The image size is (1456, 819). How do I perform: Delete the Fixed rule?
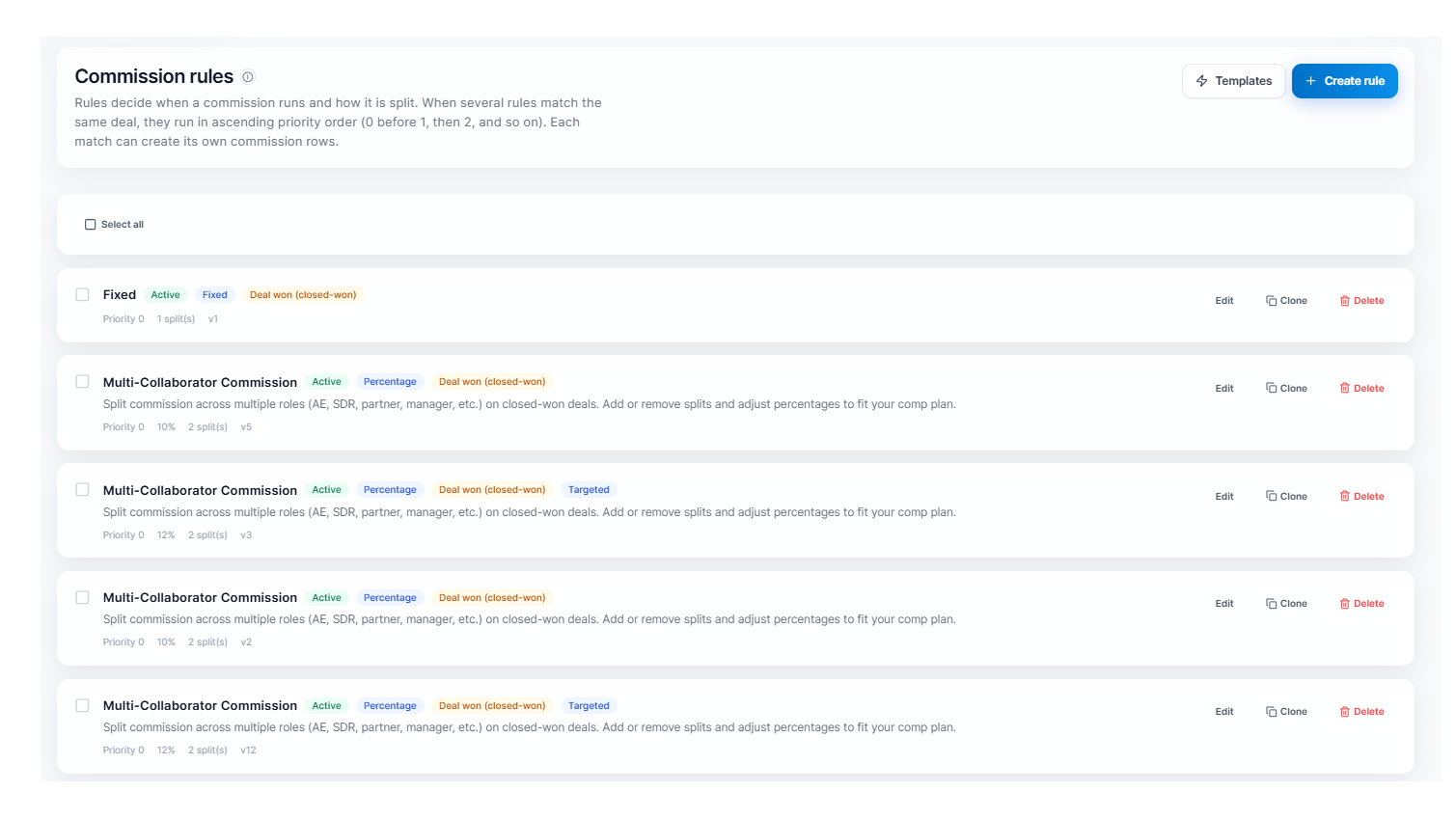[x=1361, y=301]
